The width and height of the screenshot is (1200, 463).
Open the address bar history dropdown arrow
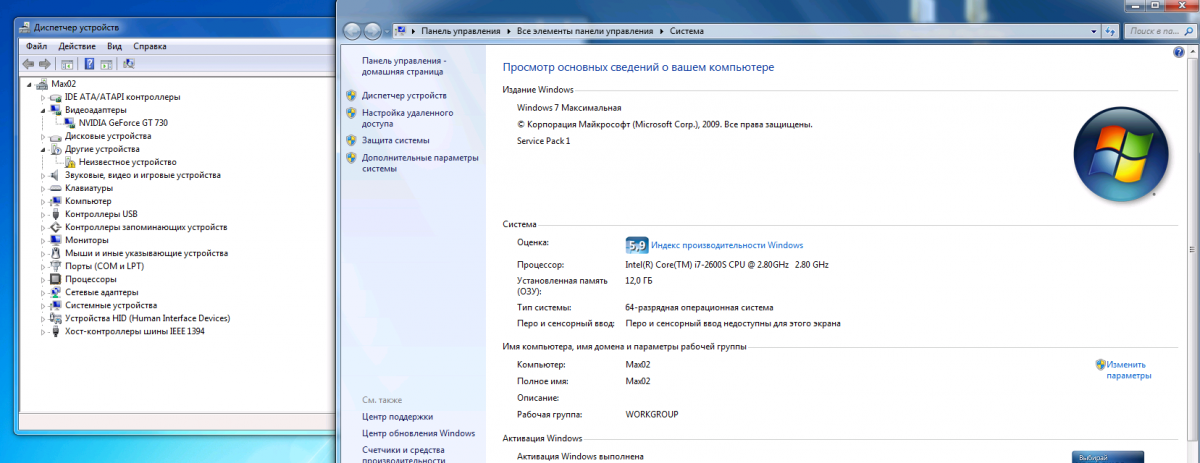point(1093,31)
